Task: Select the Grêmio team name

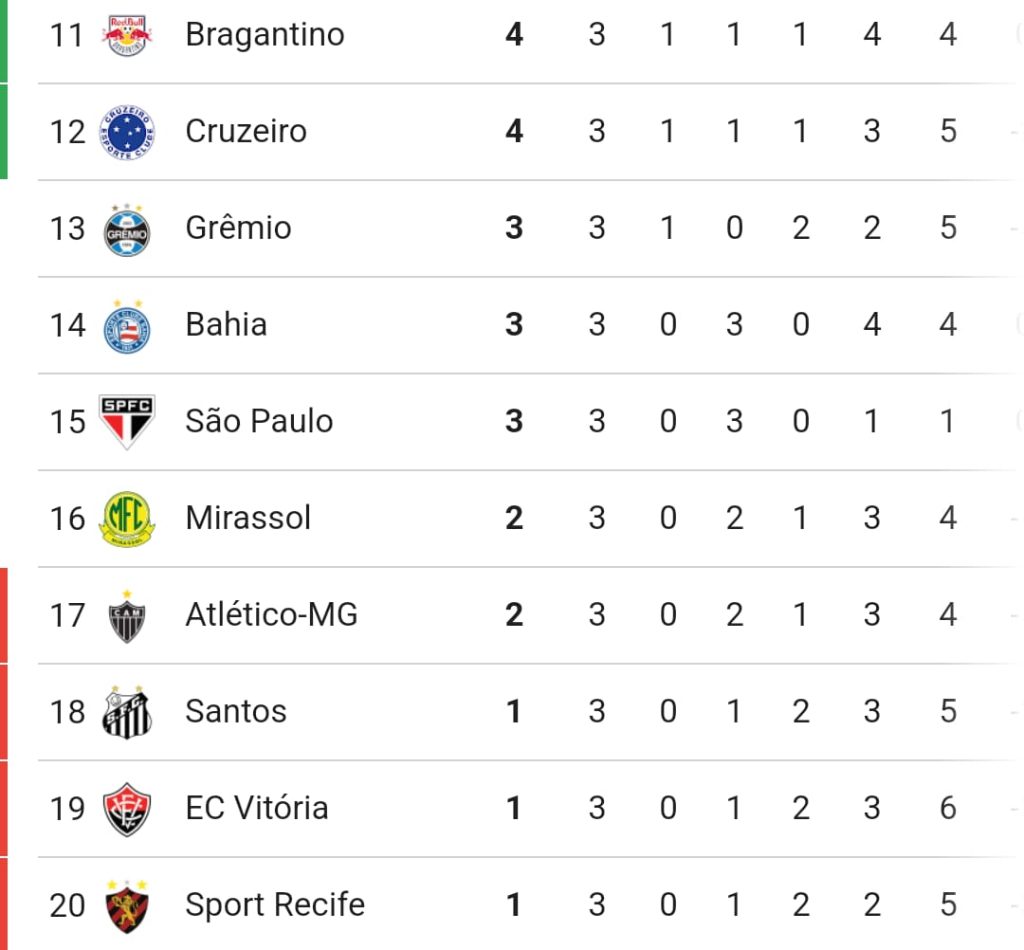Action: coord(238,228)
